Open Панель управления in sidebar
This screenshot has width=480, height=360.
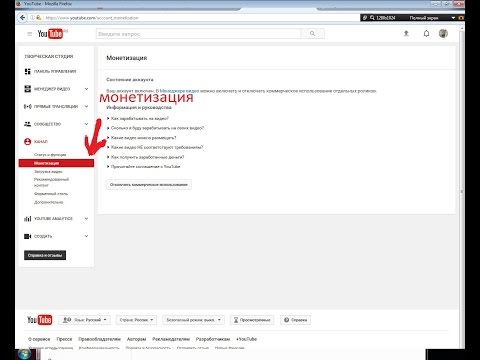pos(55,71)
